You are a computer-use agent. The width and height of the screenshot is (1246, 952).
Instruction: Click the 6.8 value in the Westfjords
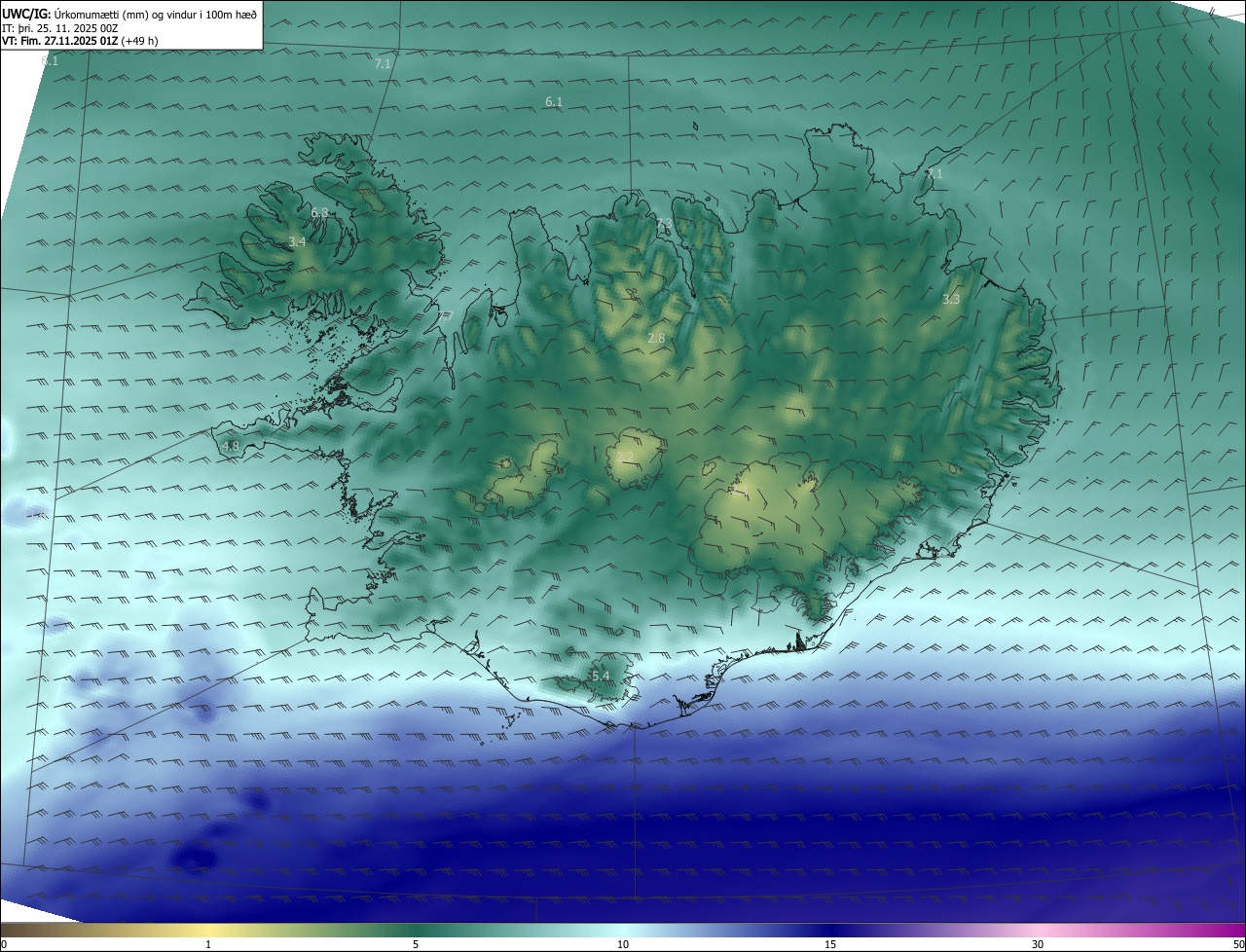[319, 212]
